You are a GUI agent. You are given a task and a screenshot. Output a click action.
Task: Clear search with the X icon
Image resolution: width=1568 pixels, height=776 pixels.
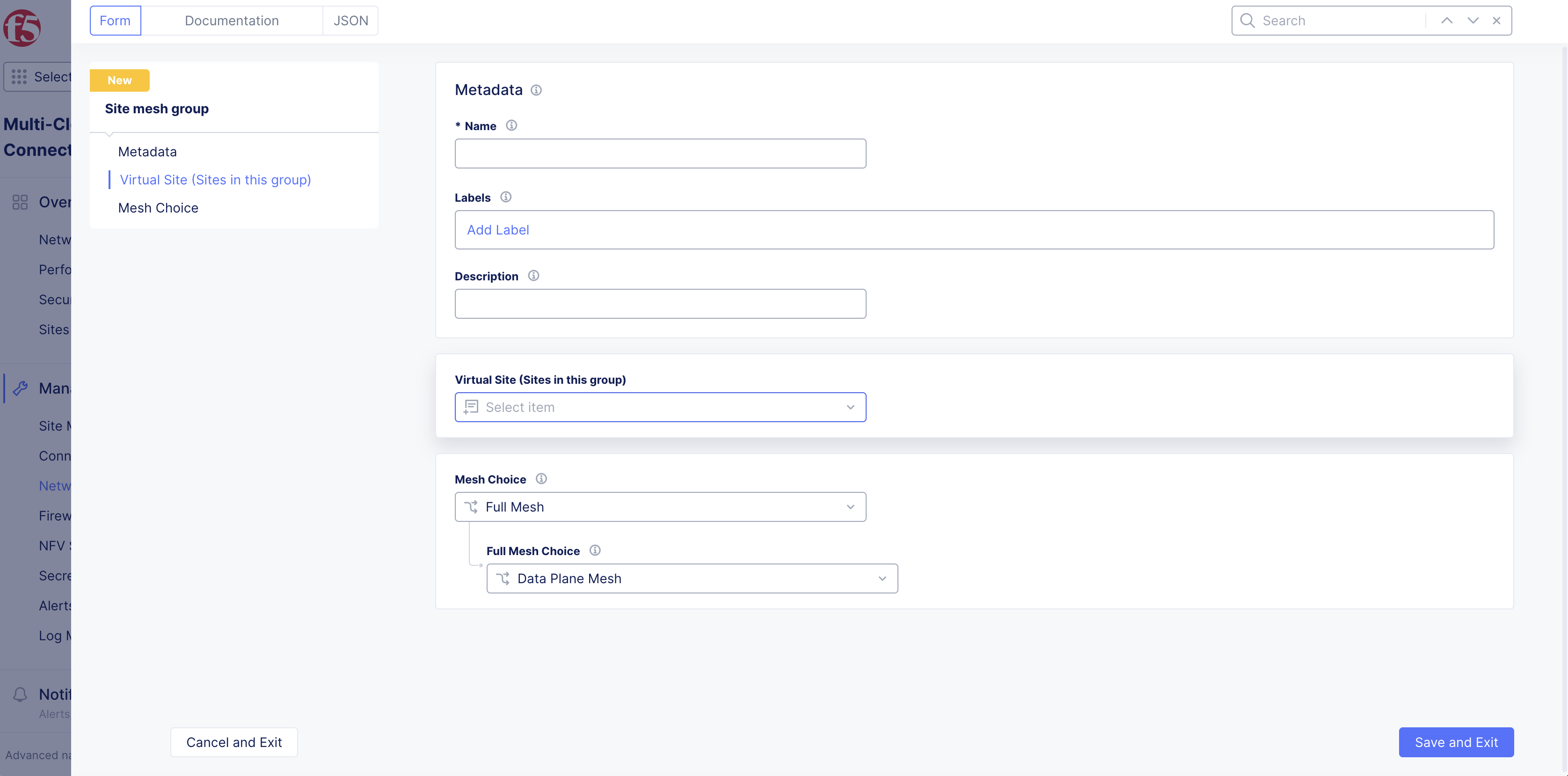tap(1496, 21)
